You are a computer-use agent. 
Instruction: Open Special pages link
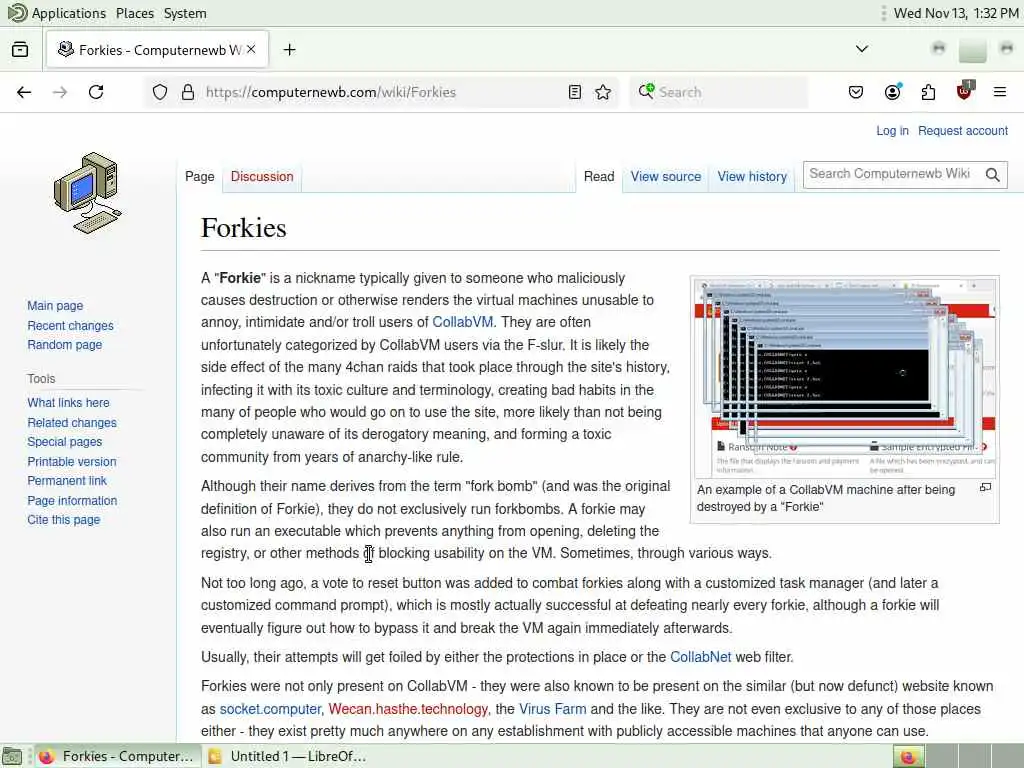click(x=64, y=441)
